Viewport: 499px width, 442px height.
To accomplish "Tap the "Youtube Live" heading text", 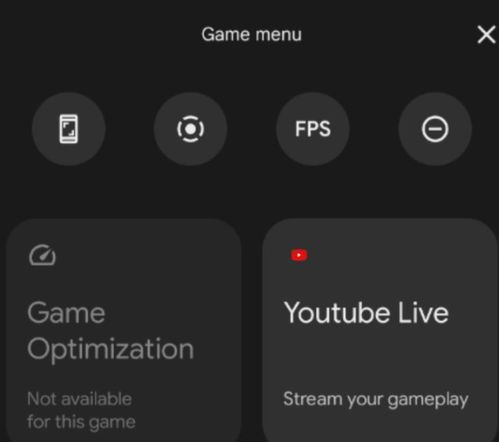I will (366, 313).
